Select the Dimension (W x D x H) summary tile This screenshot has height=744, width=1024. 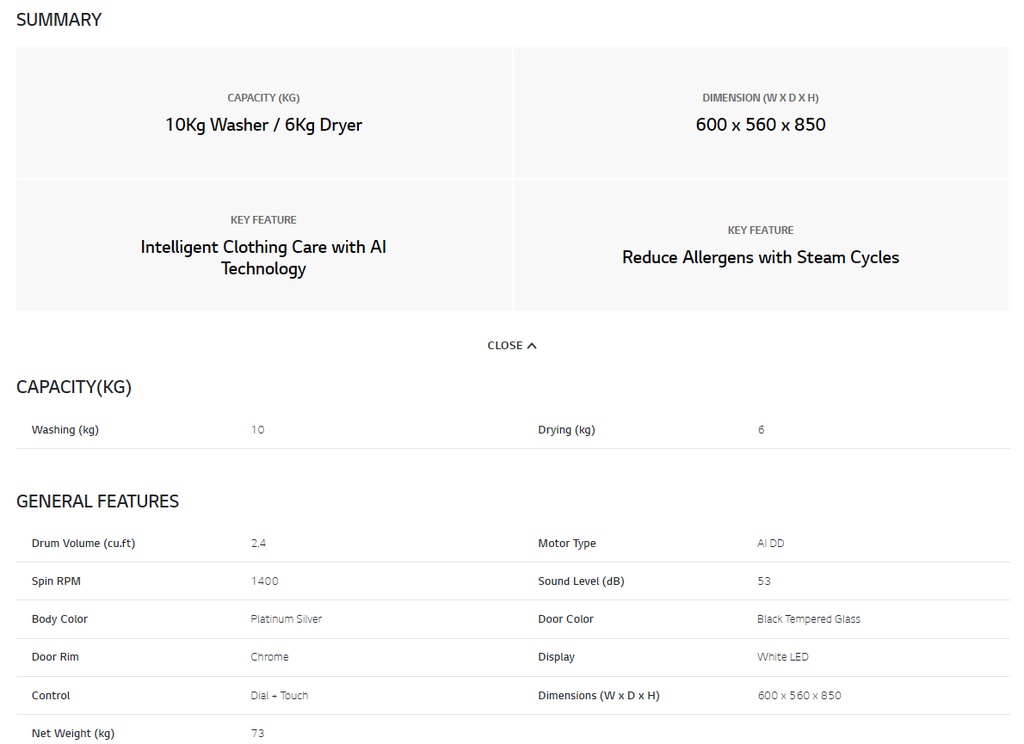[x=761, y=112]
